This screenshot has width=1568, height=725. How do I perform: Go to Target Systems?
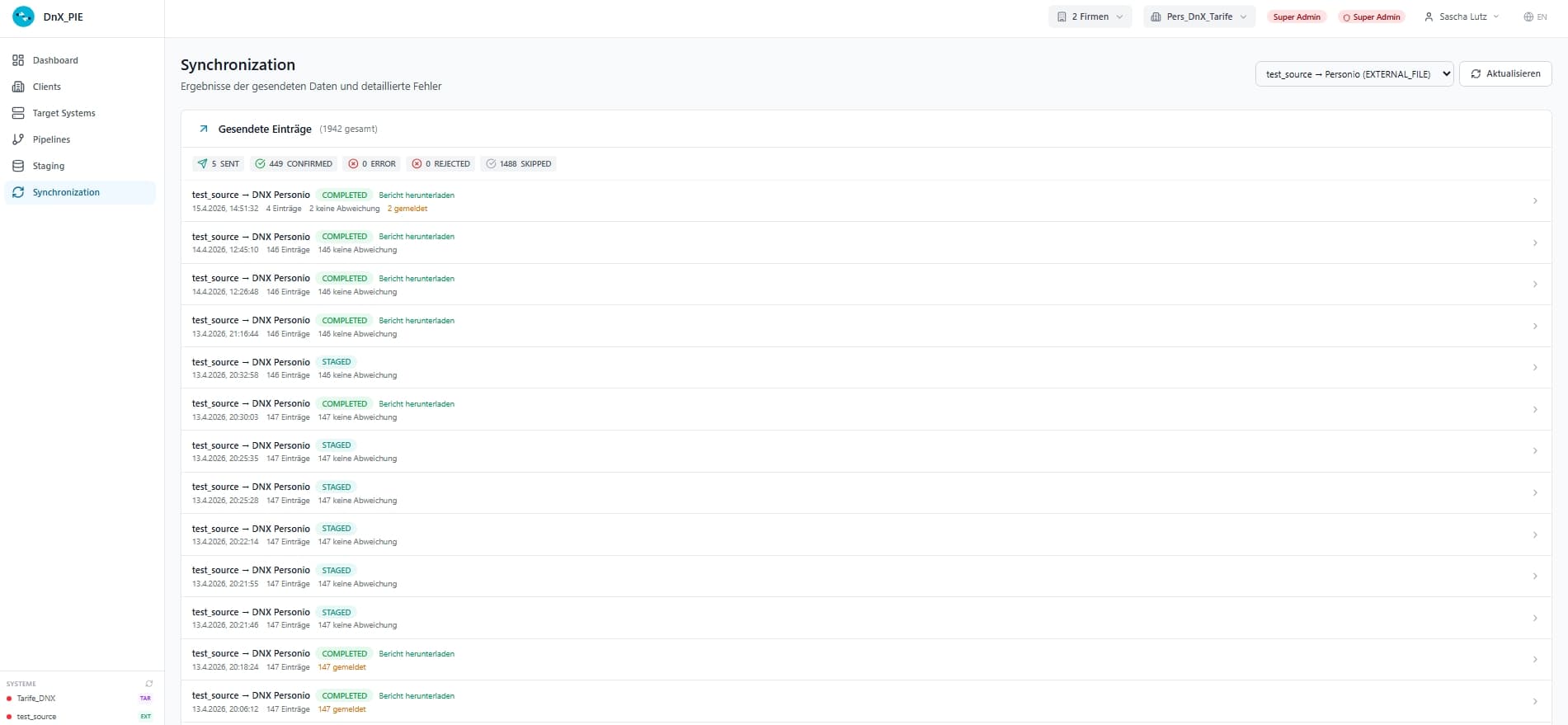tap(80, 113)
